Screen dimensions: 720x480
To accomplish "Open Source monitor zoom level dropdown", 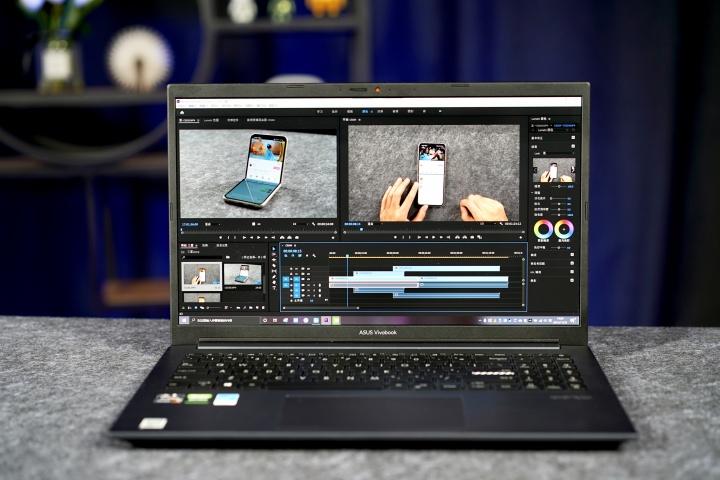I will click(x=213, y=224).
